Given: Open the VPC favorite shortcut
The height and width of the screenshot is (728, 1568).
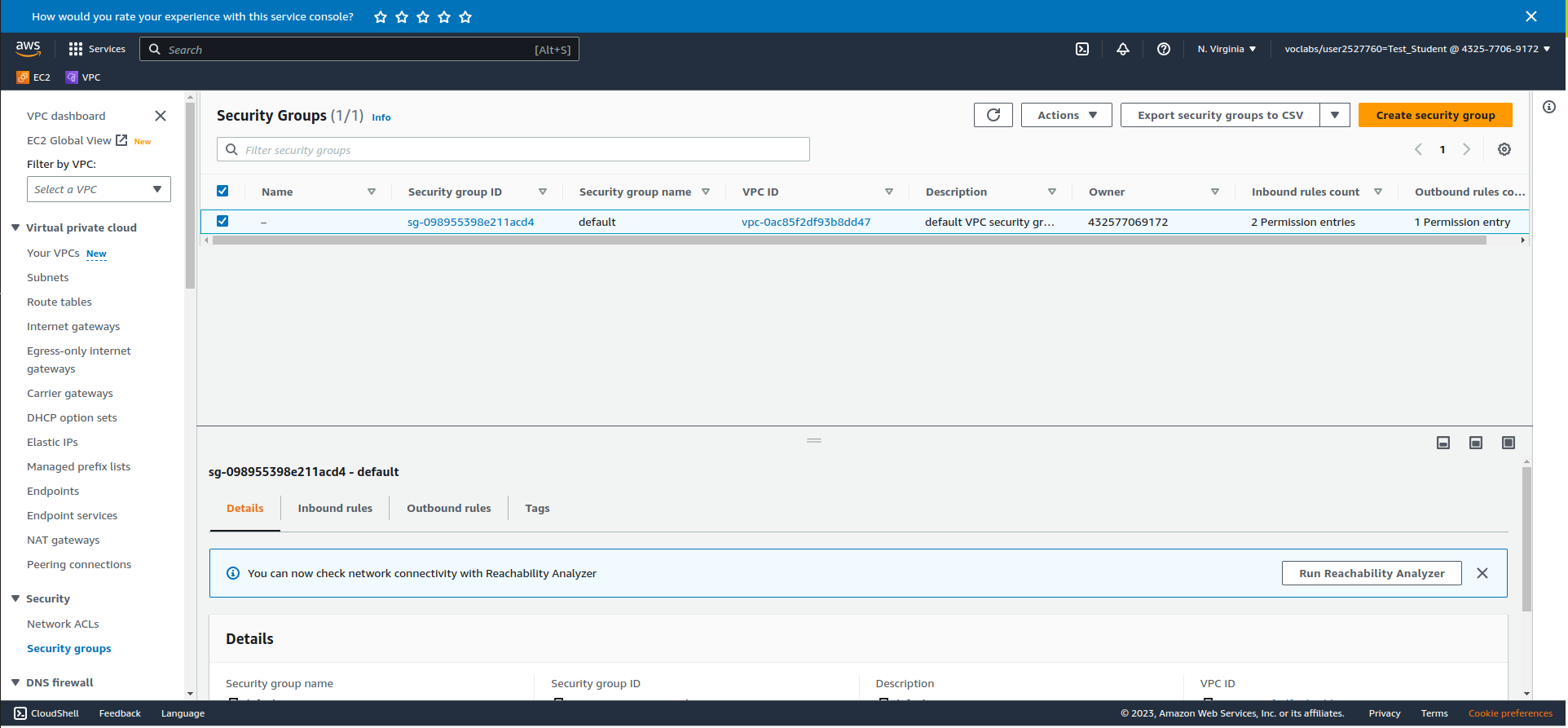Looking at the screenshot, I should tap(83, 77).
